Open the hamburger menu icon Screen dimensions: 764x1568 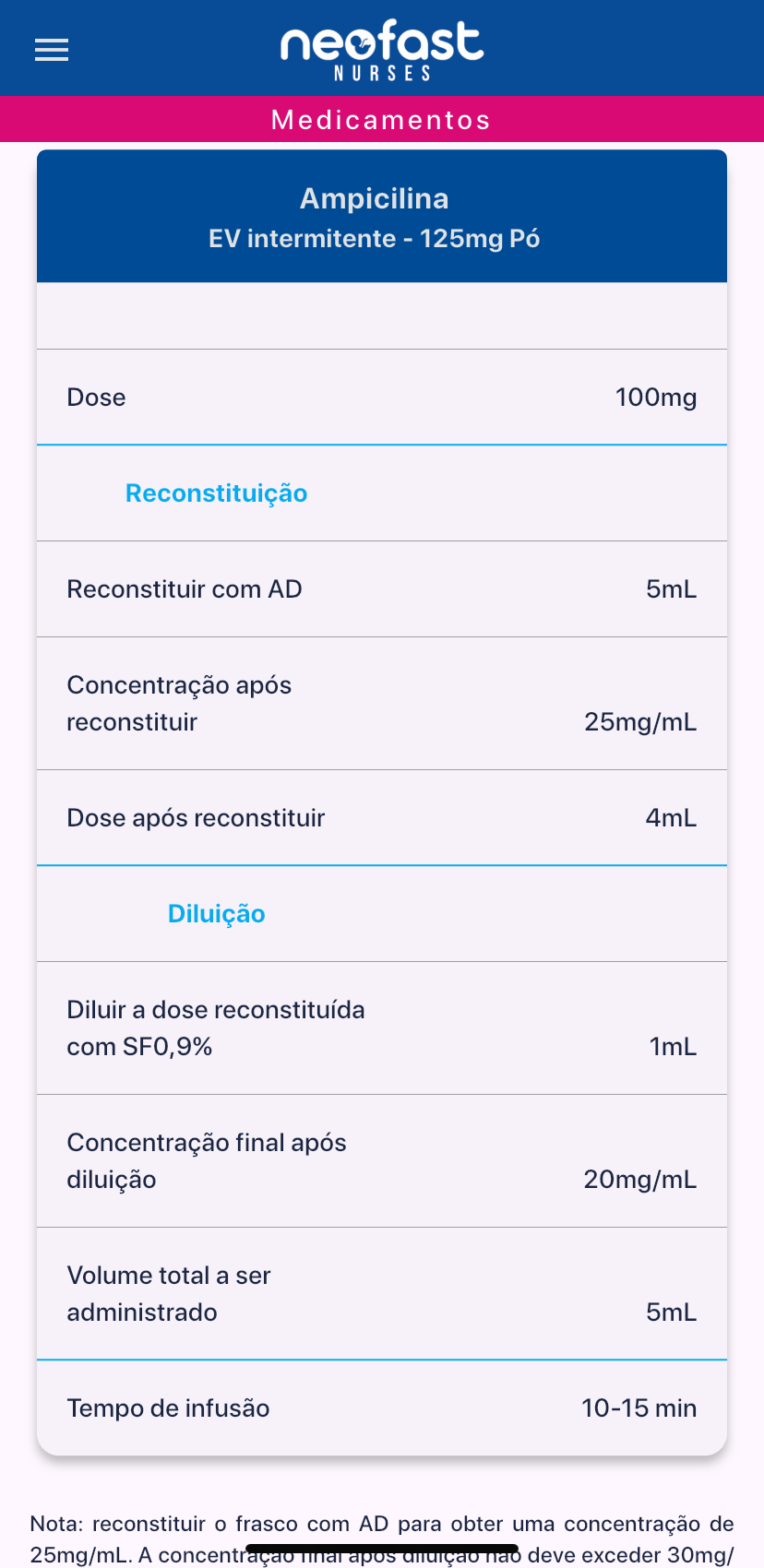coord(52,50)
